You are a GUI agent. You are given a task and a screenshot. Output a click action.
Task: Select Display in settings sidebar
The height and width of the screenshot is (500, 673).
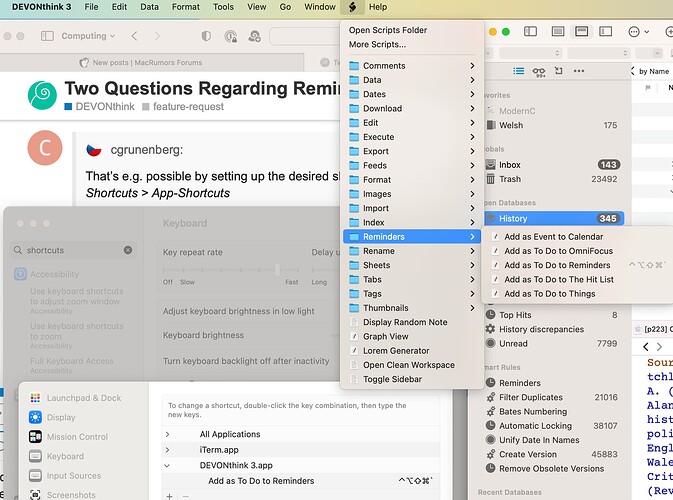[52, 417]
